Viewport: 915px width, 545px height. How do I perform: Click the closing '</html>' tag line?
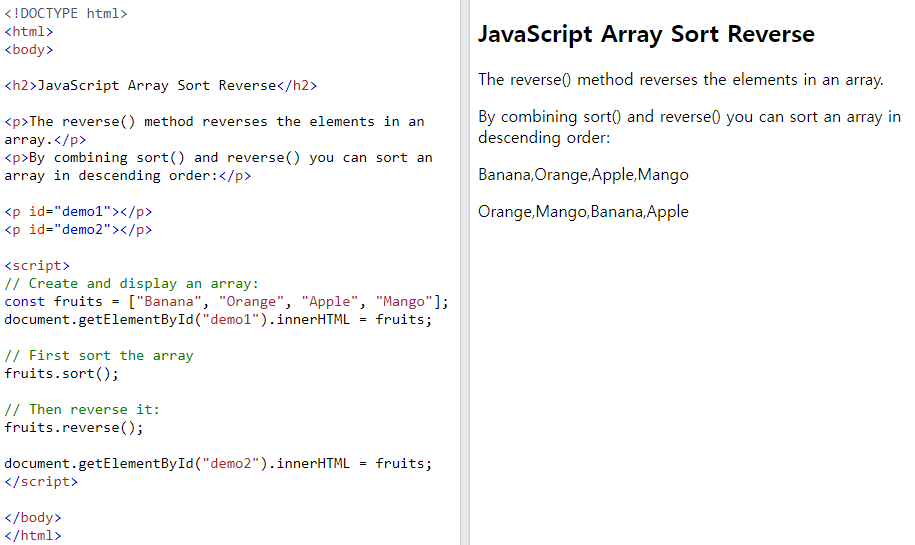(x=33, y=535)
